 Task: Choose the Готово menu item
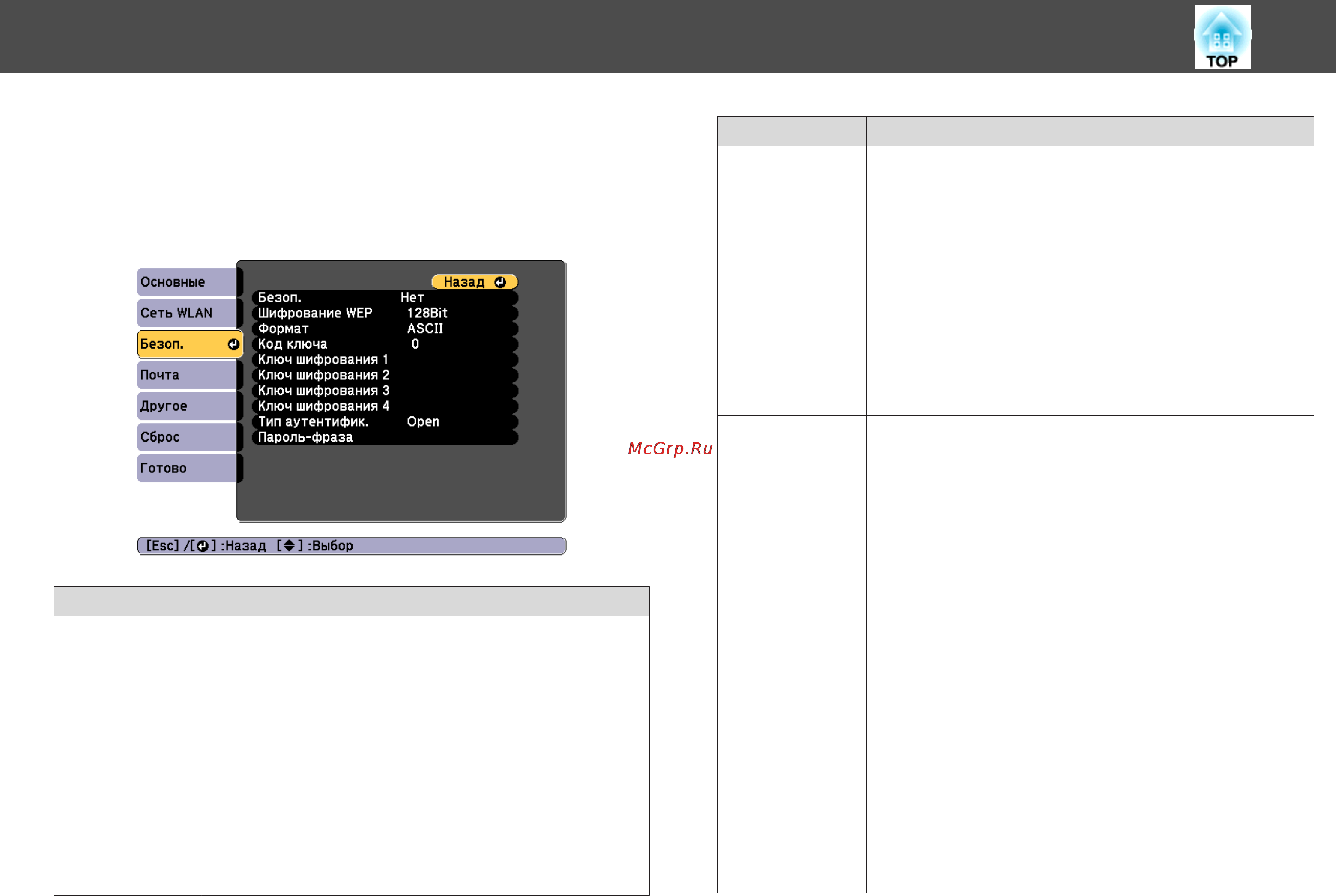(187, 467)
